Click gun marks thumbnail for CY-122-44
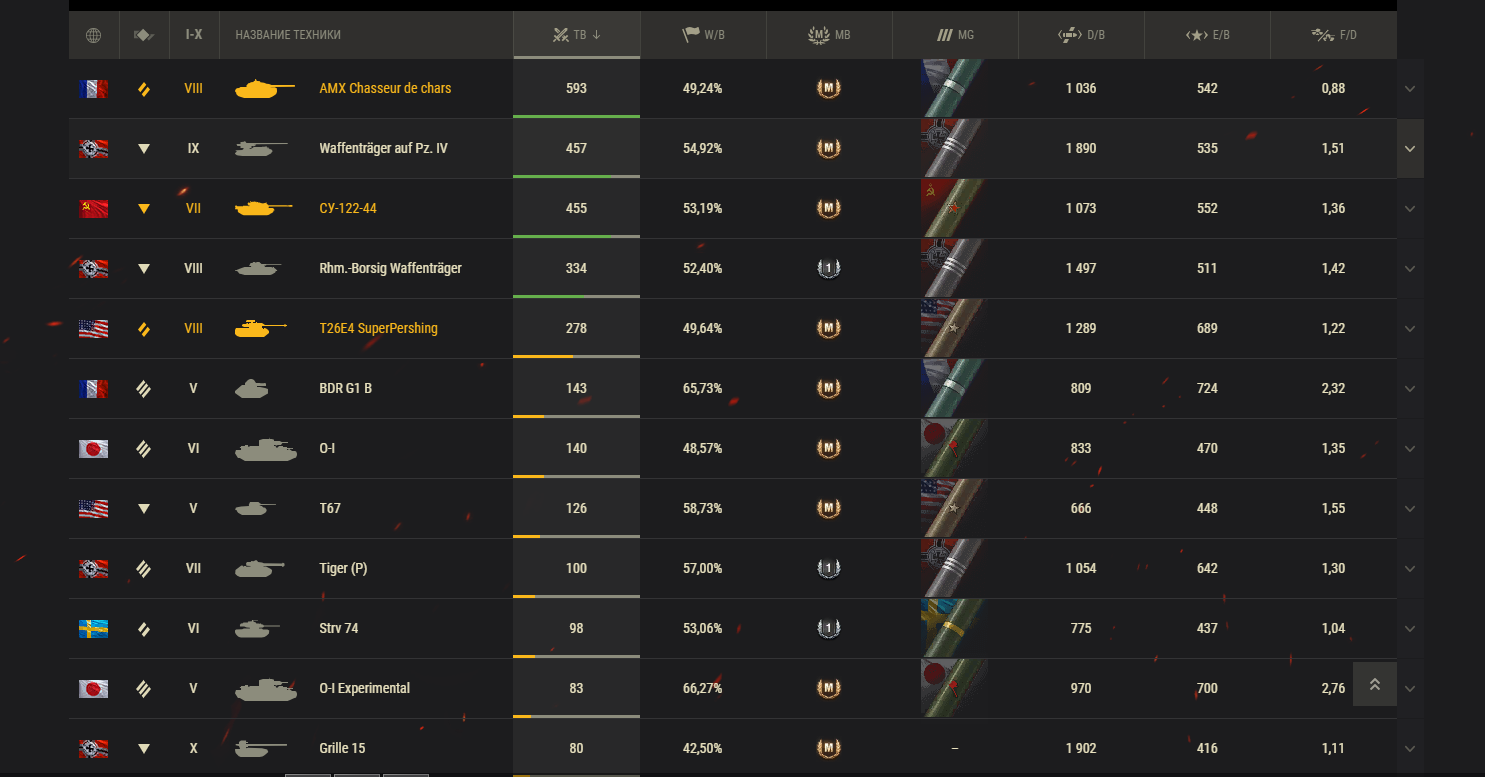The image size is (1485, 777). coord(953,208)
